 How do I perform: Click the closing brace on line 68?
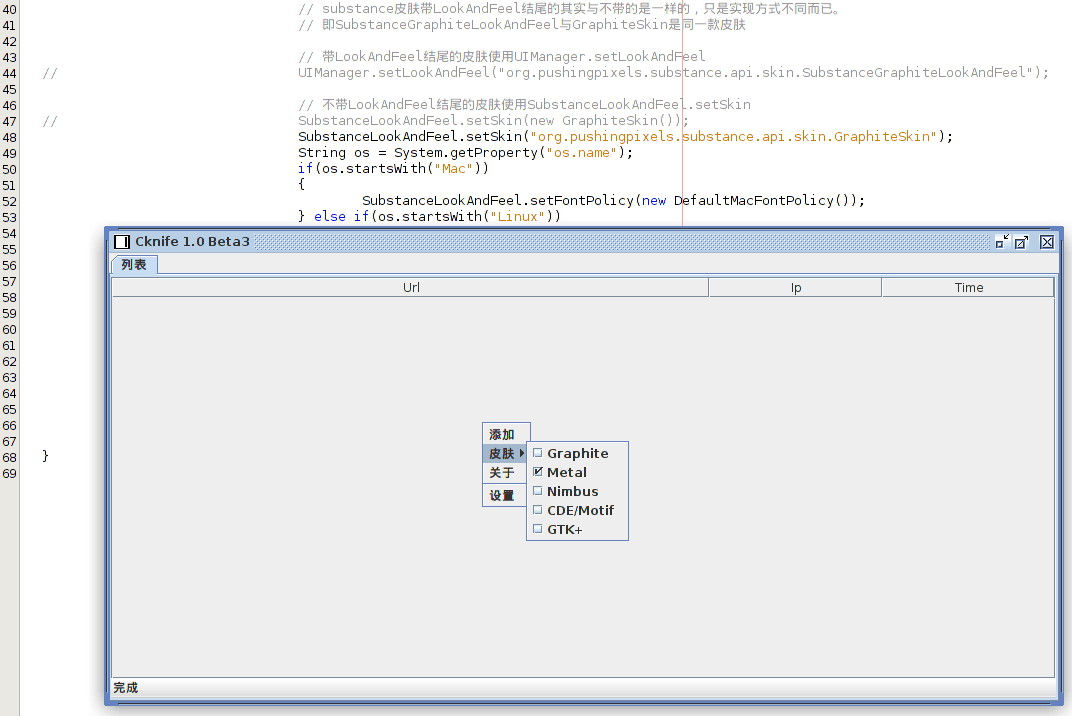click(x=45, y=456)
